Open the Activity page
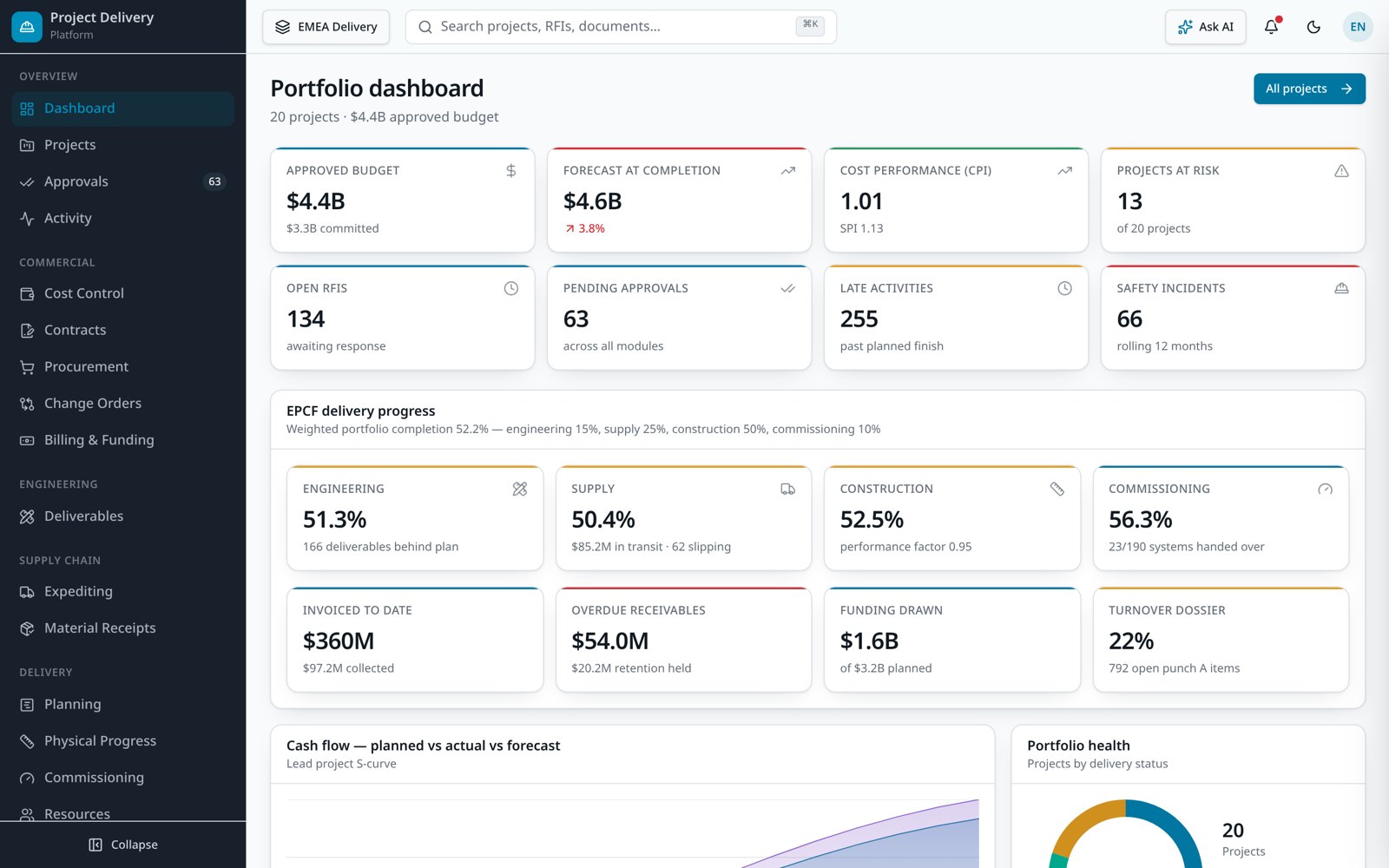Screen dimensions: 1389x868 point(122,218)
